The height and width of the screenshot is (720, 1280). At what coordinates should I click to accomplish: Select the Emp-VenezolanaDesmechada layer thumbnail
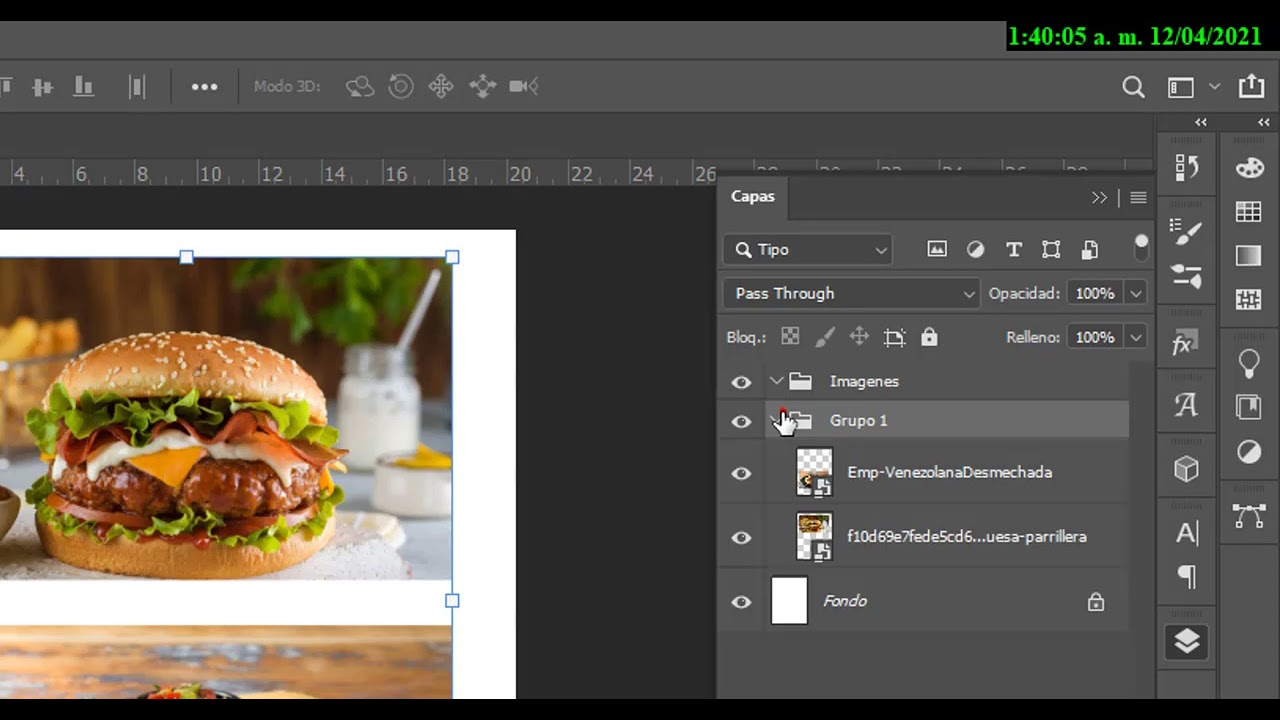[x=814, y=472]
